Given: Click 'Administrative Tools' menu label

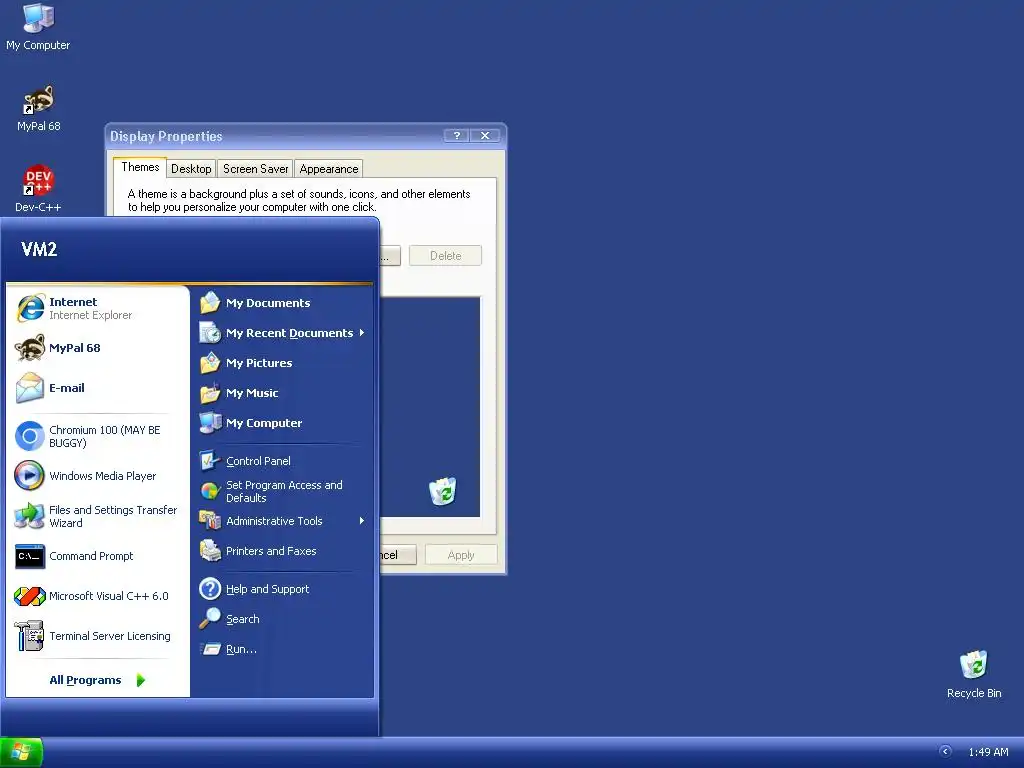Looking at the screenshot, I should click(274, 521).
